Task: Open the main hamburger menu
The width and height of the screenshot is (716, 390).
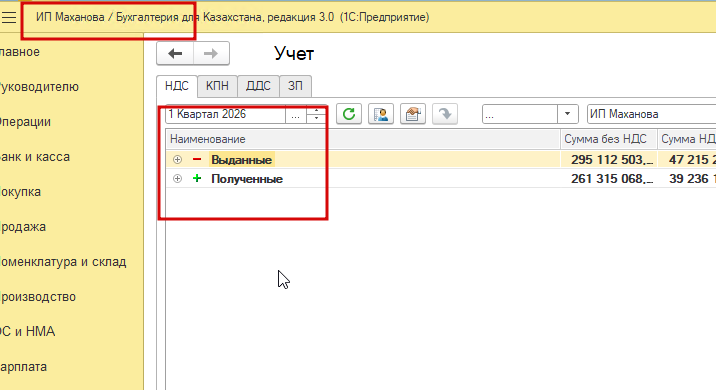Action: [x=8, y=17]
